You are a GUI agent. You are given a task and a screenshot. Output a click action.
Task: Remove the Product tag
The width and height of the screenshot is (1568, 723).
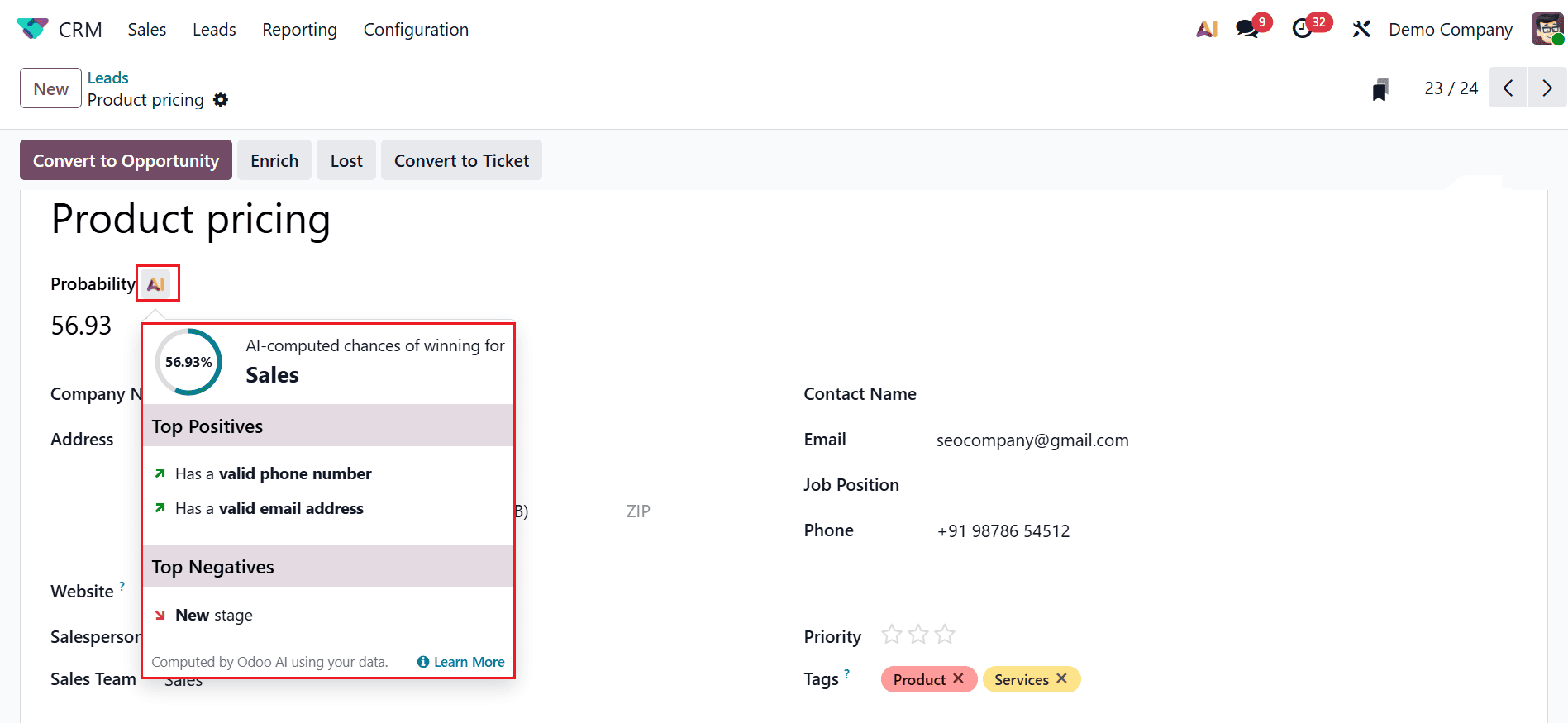pyautogui.click(x=959, y=678)
